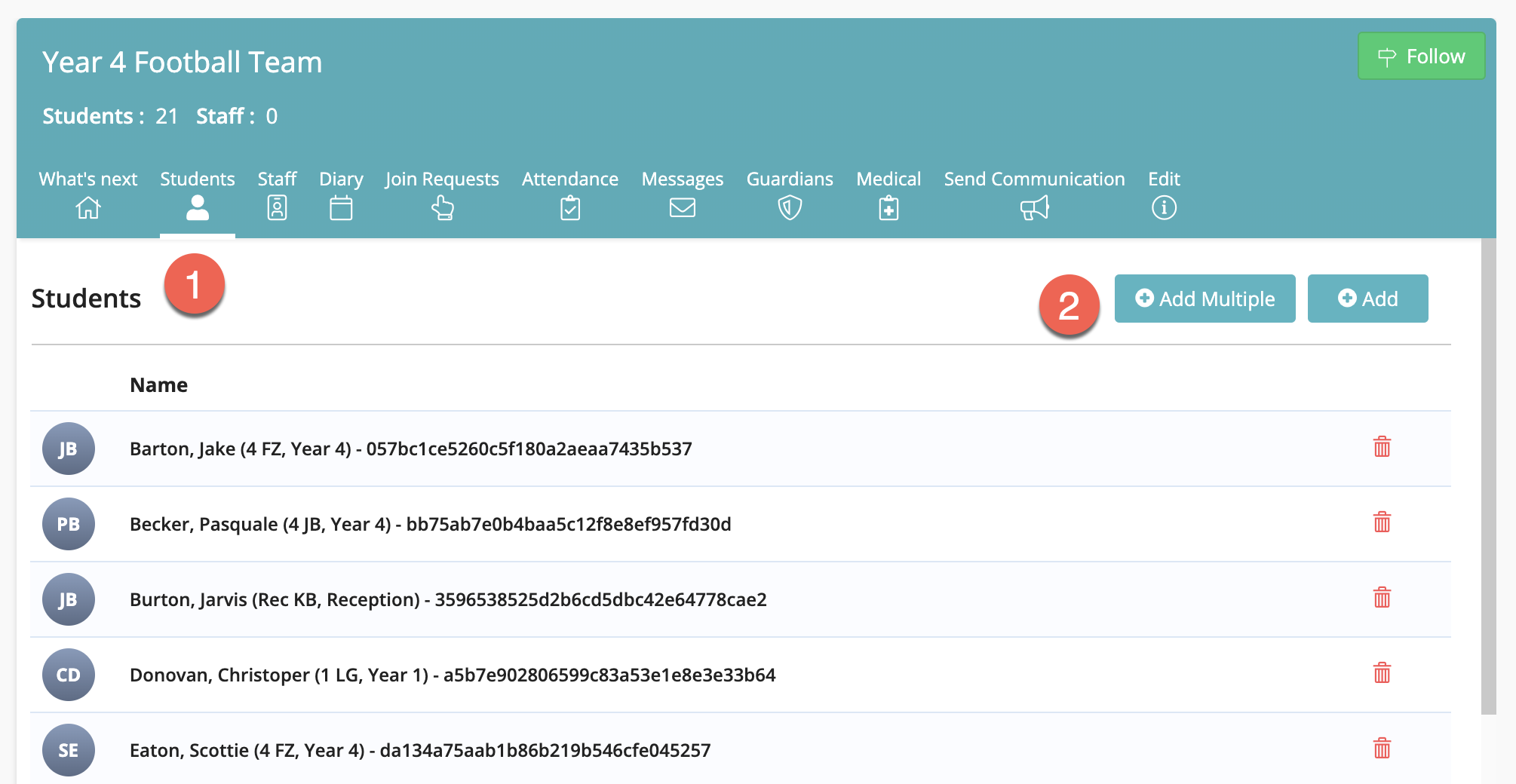Delete Eaton, Scottie with trash icon

point(1382,749)
